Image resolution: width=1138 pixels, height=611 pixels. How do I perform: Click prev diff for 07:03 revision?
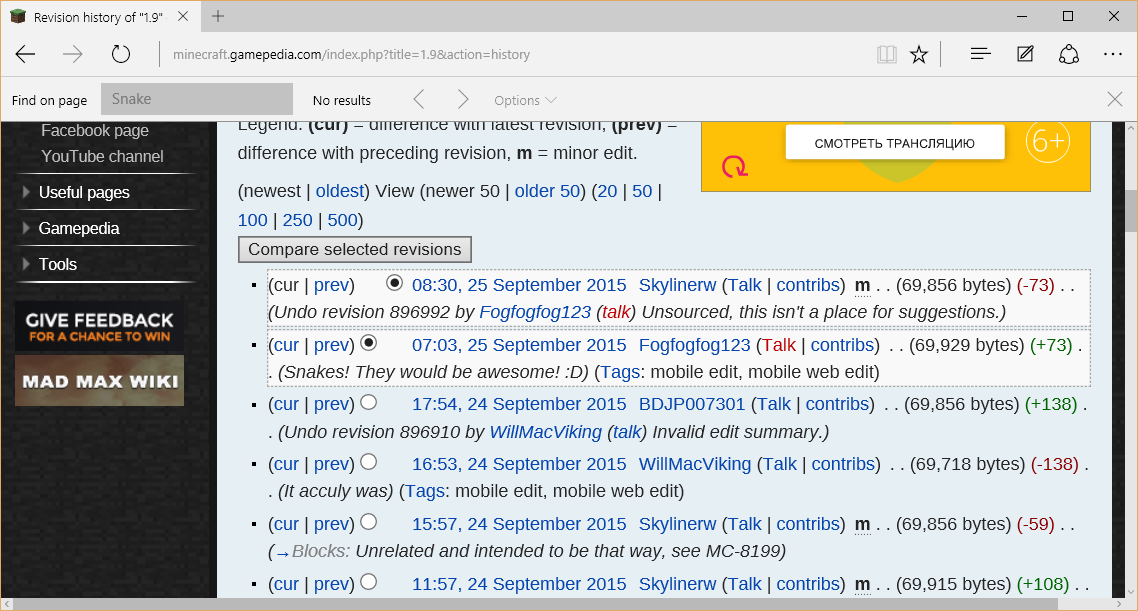click(332, 345)
